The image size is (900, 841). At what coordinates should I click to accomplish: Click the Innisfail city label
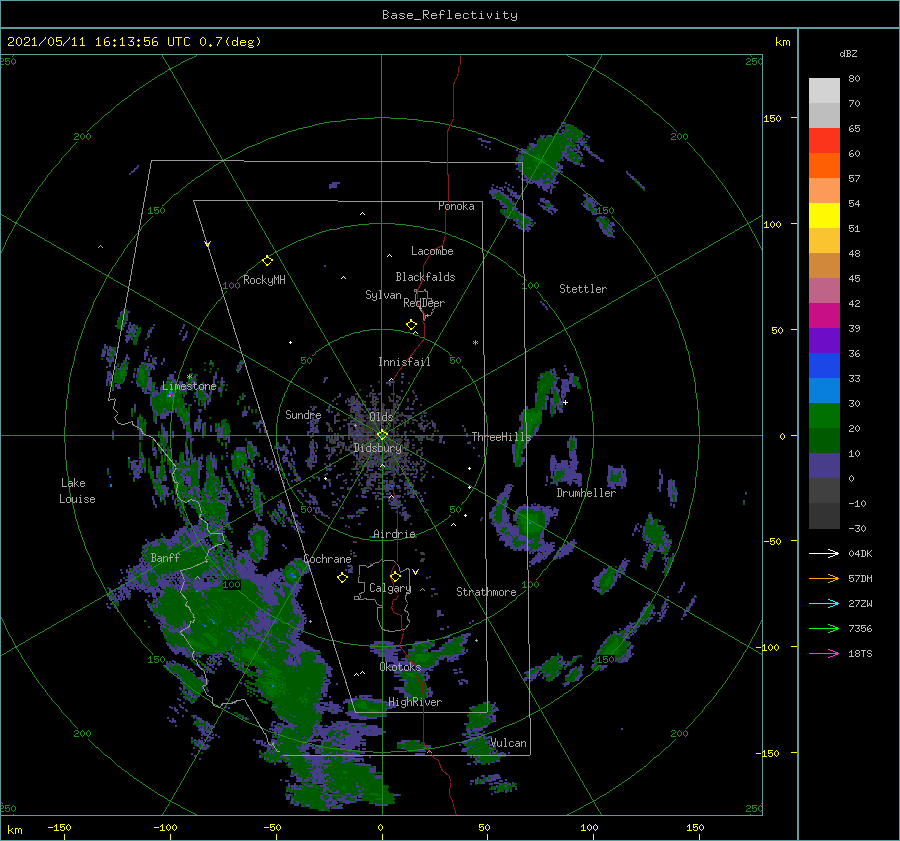404,362
